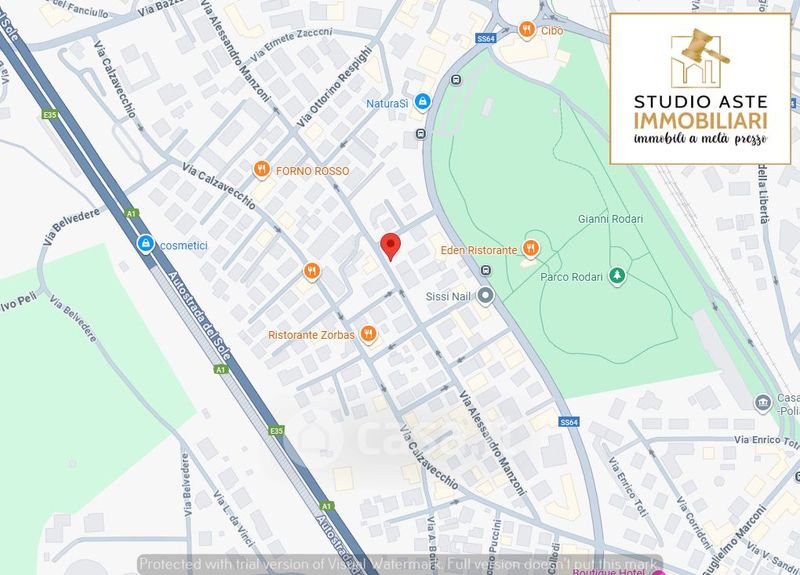Screen dimensions: 800x575
Task: Select the FORNO ROSSO restaurant icon
Action: 262,170
